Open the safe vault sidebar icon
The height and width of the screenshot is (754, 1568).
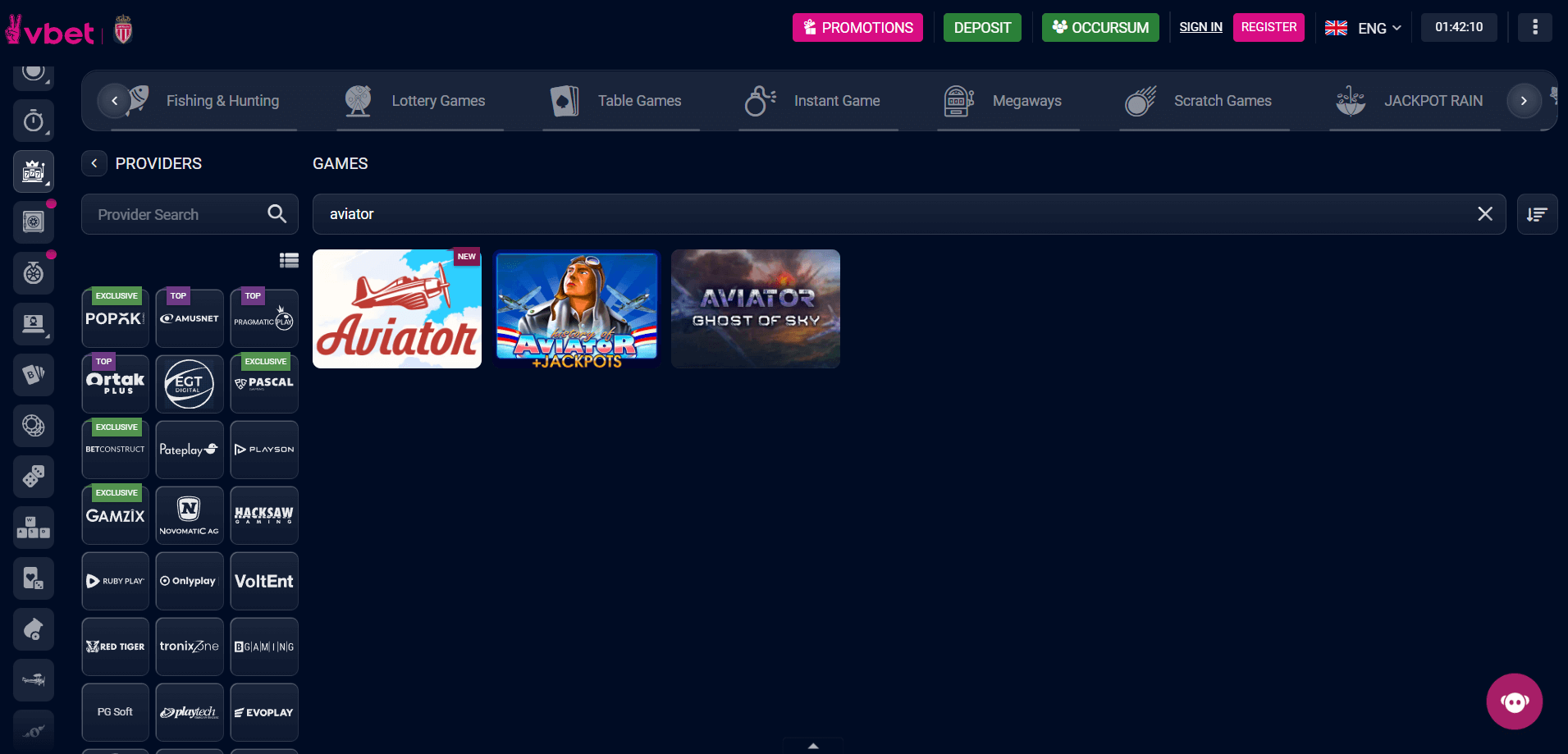point(34,222)
